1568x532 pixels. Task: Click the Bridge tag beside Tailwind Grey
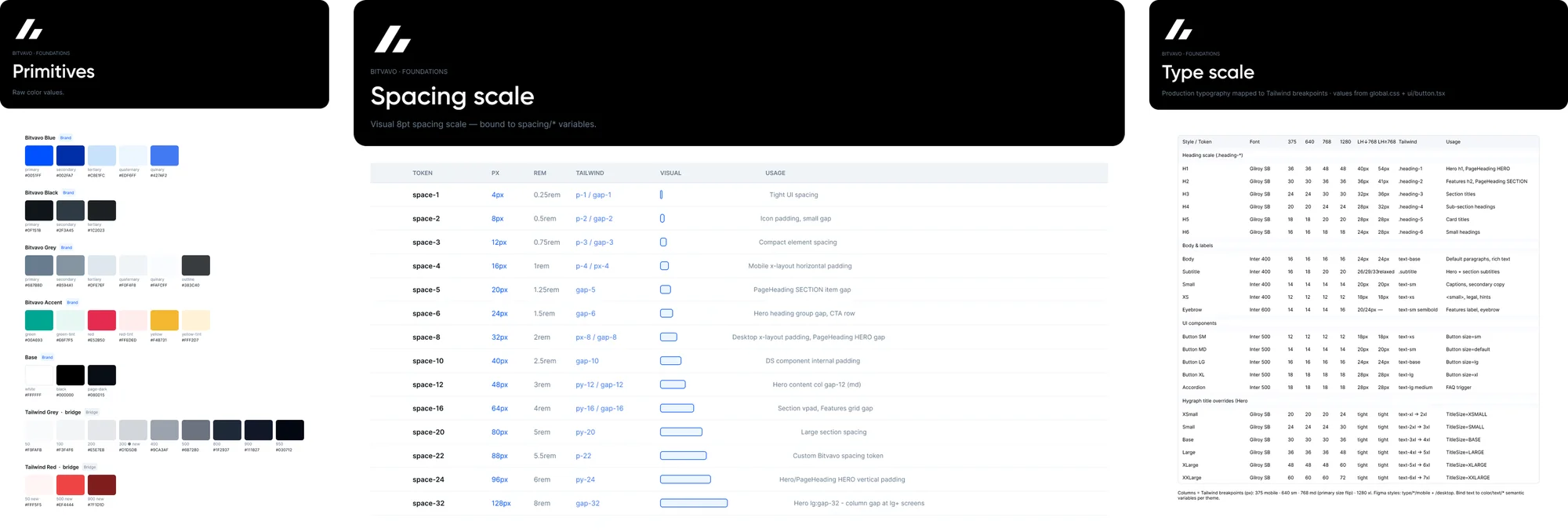click(92, 413)
